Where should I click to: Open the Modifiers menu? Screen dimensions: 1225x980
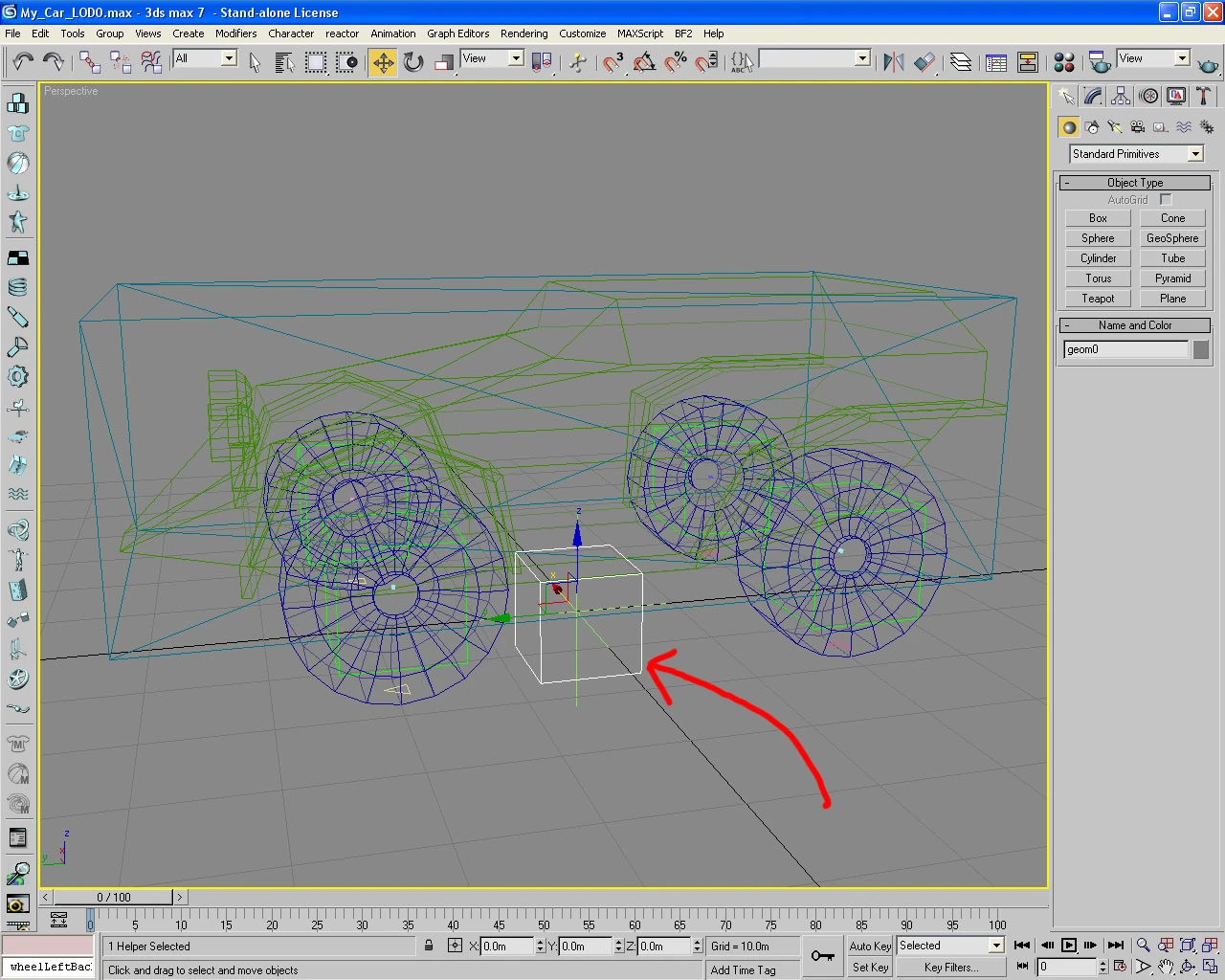(235, 33)
